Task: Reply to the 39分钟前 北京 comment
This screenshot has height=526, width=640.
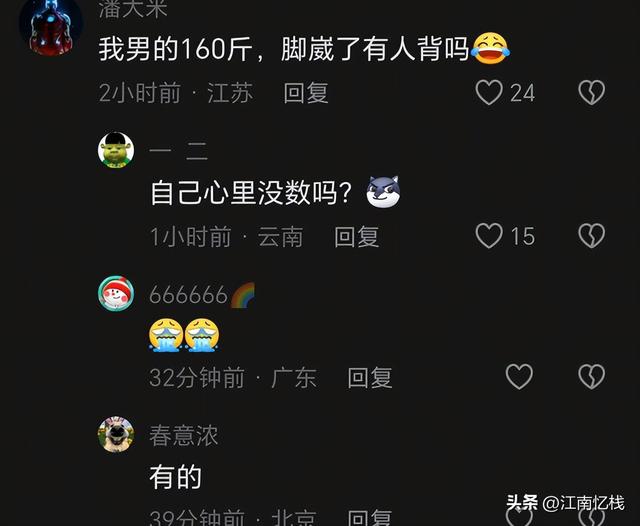Action: [370, 517]
